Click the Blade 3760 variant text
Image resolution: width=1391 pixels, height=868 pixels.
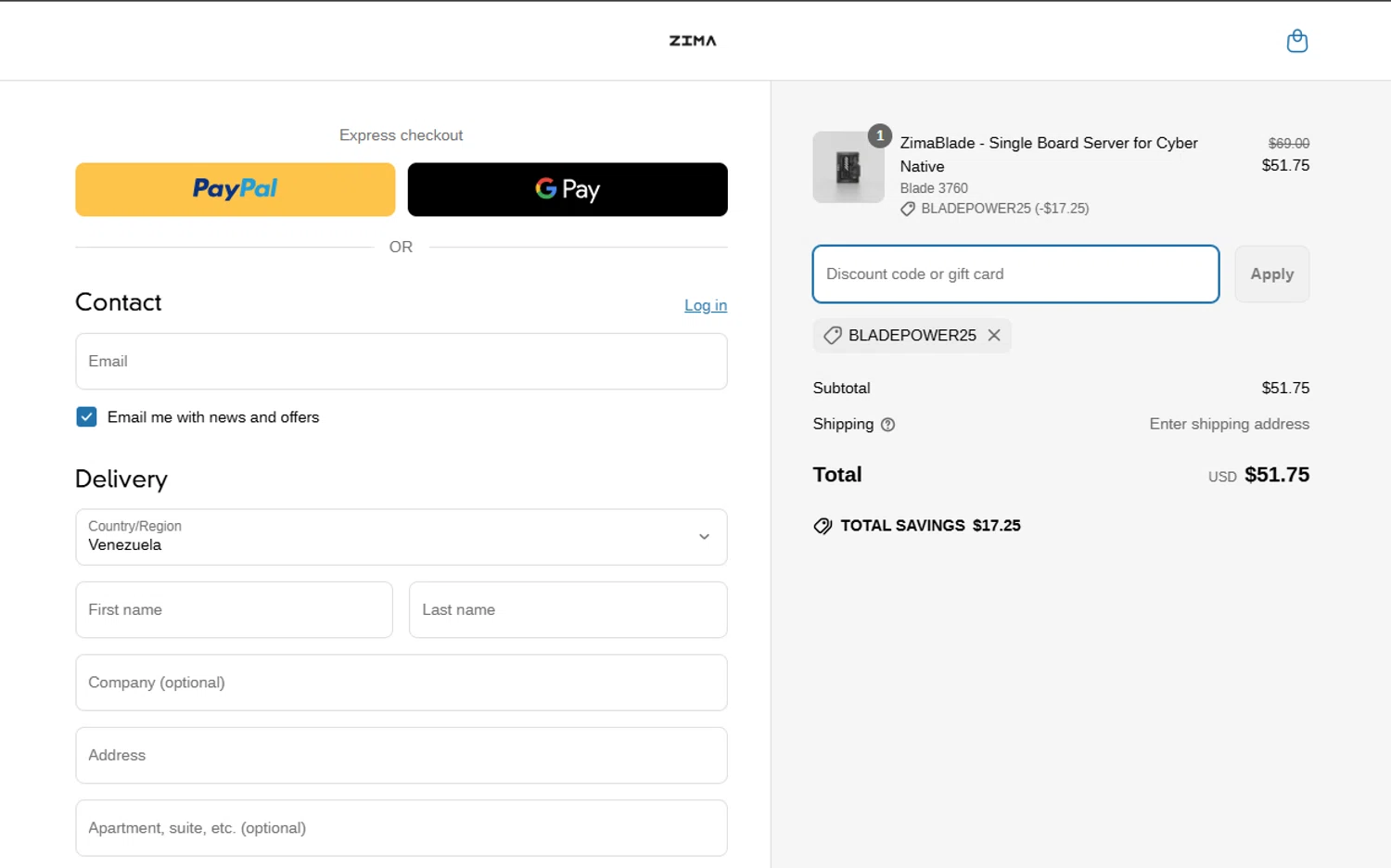934,188
